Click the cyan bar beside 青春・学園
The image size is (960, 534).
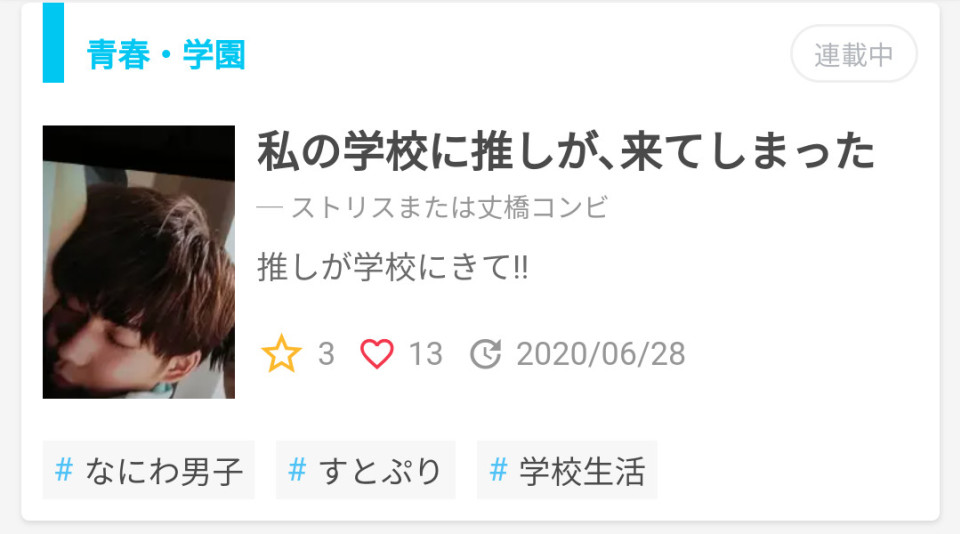pos(53,43)
